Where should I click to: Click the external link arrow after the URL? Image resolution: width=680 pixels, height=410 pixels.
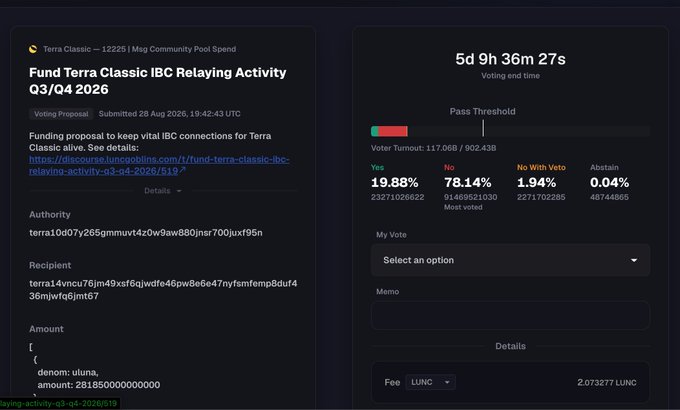[x=183, y=170]
